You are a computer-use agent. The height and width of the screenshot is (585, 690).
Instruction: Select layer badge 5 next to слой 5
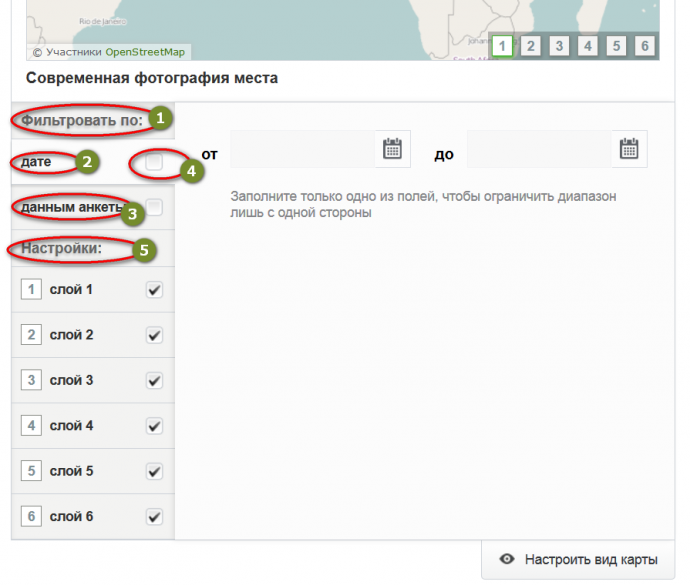coord(31,471)
